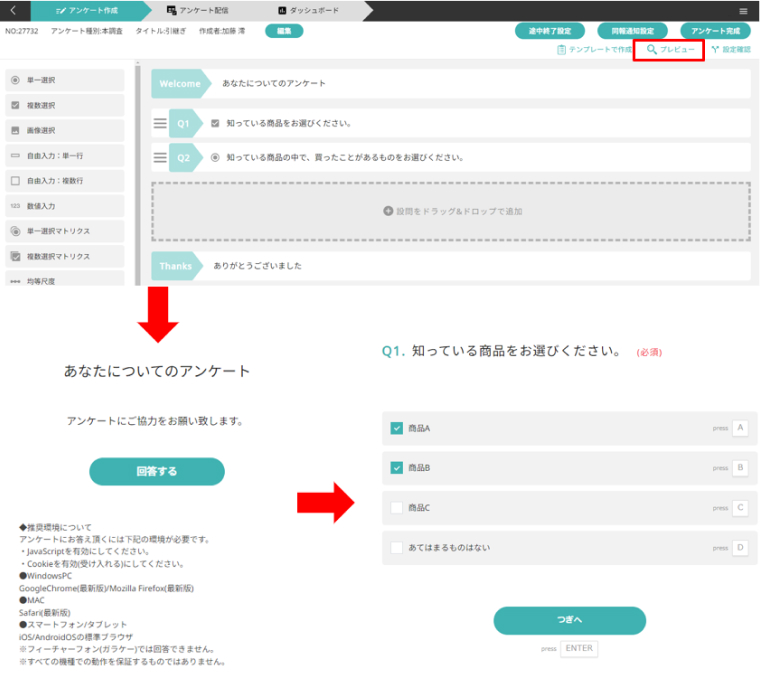Select 自由入力：単一行 question type
Image resolution: width=760 pixels, height=697 pixels.
pos(64,156)
